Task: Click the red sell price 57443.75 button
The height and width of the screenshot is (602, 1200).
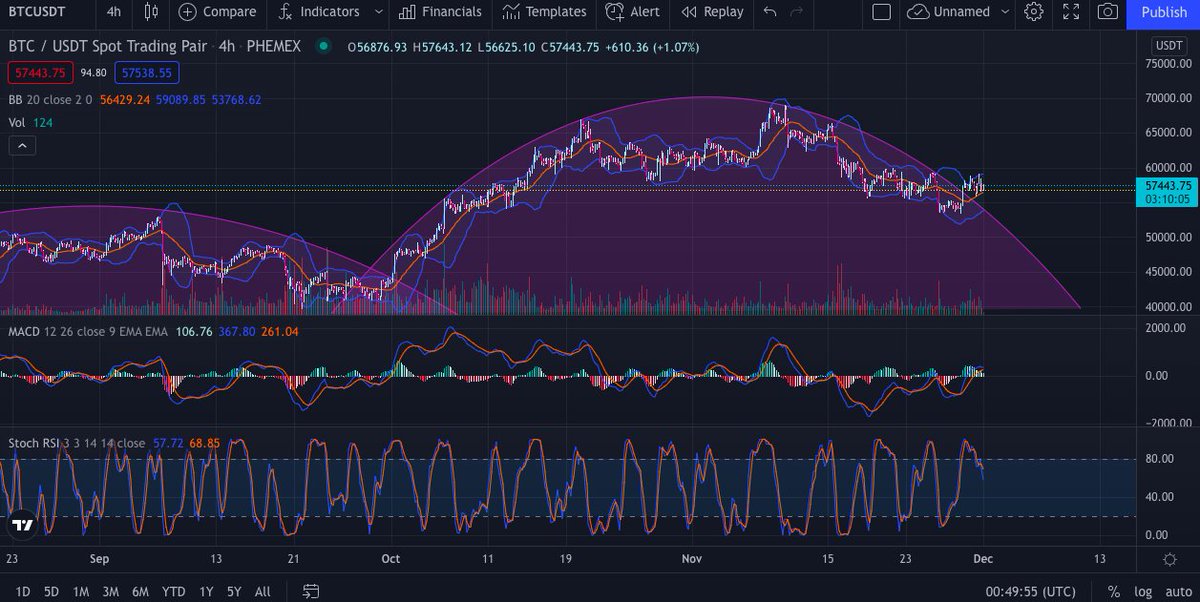Action: [x=40, y=72]
